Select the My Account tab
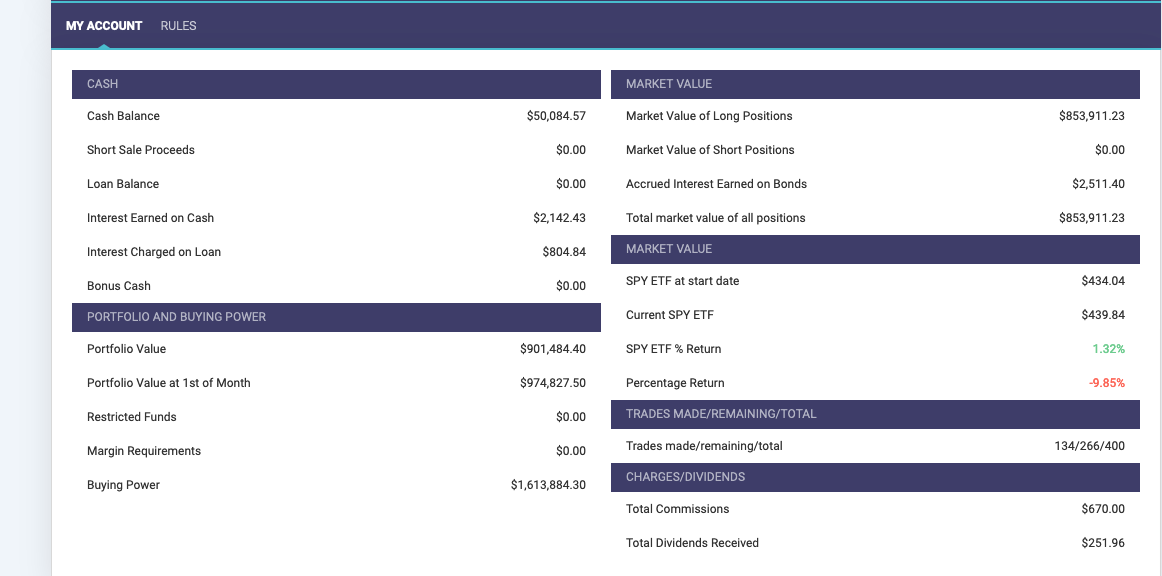This screenshot has width=1162, height=576. (x=104, y=26)
